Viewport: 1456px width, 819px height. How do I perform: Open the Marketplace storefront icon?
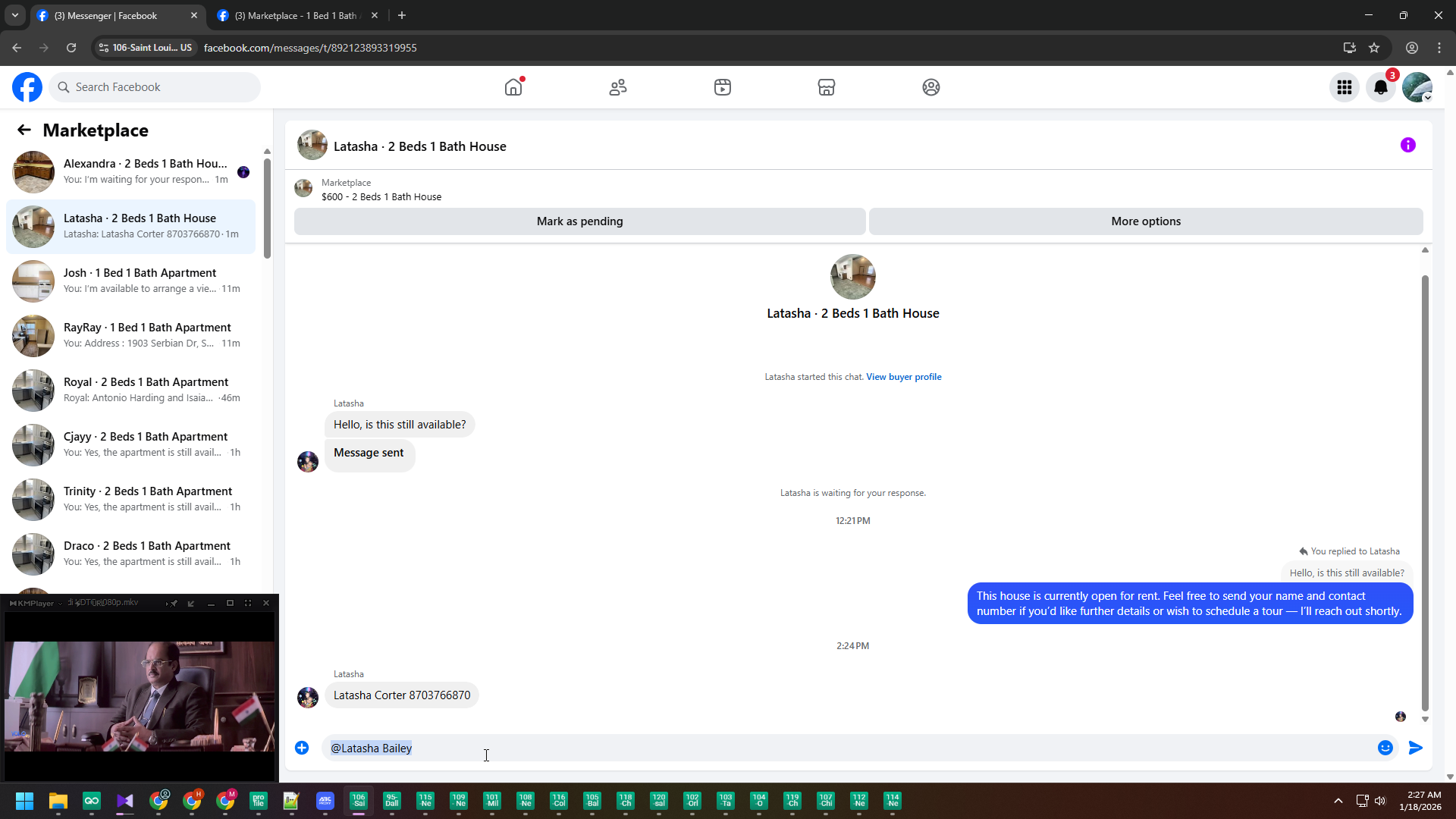[x=827, y=87]
